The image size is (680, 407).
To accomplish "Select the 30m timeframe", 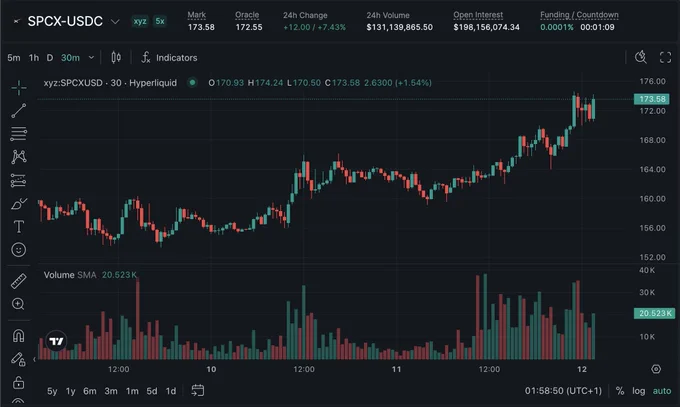I will pos(70,58).
